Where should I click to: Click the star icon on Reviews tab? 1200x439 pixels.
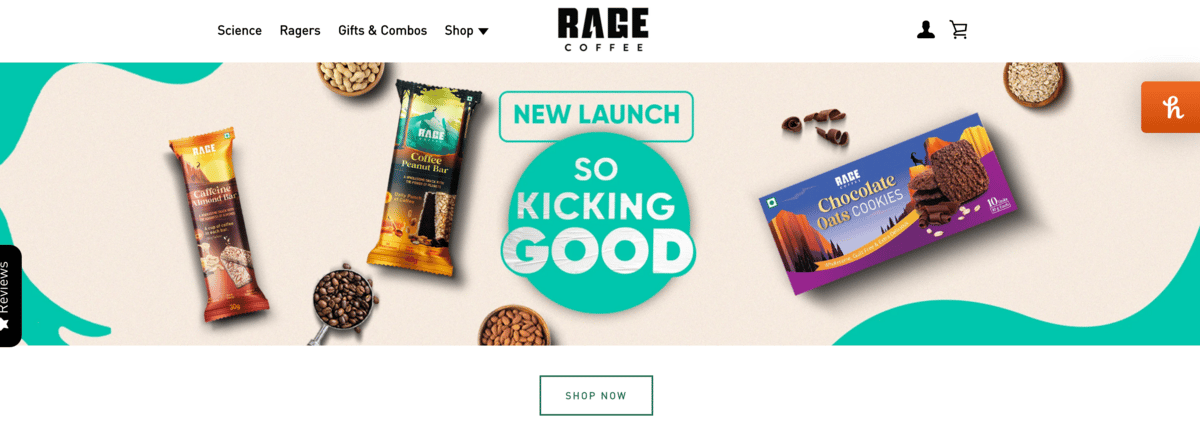[x=4, y=325]
